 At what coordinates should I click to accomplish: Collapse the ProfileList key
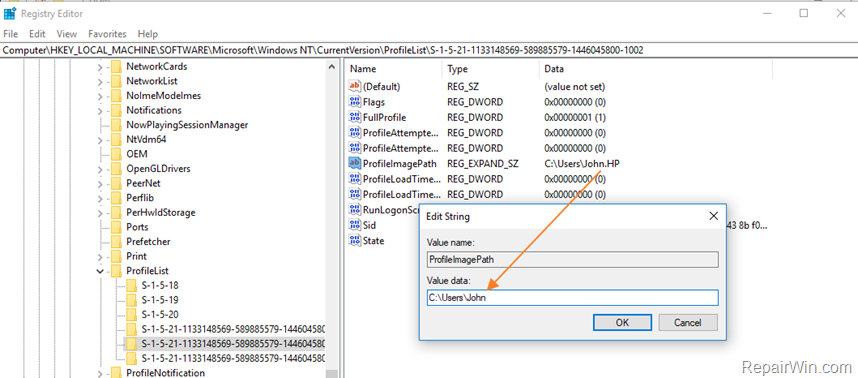click(x=100, y=271)
